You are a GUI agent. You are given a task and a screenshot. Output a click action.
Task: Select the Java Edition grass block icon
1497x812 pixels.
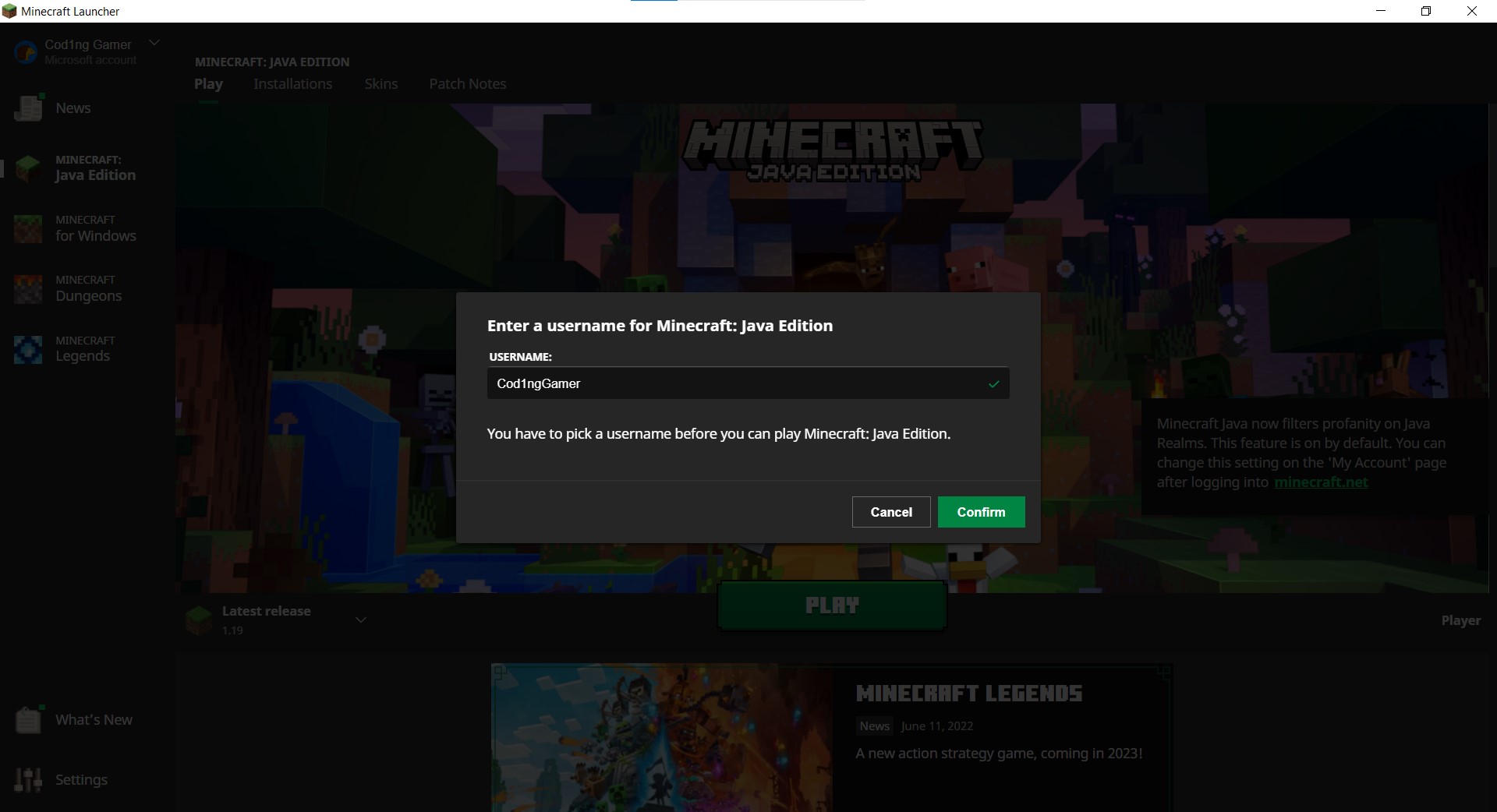(x=28, y=168)
